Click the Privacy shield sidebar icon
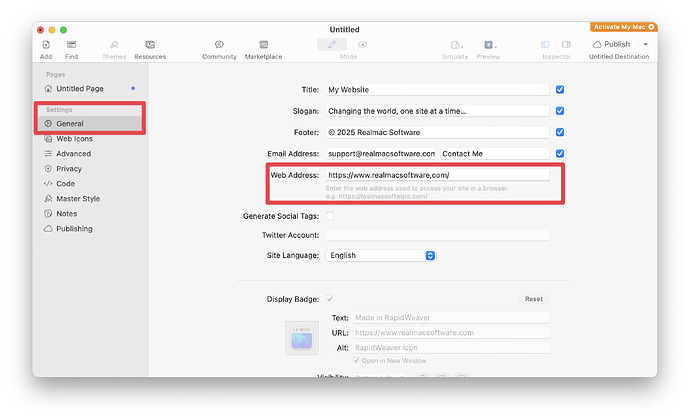This screenshot has height=419, width=690. [x=48, y=169]
